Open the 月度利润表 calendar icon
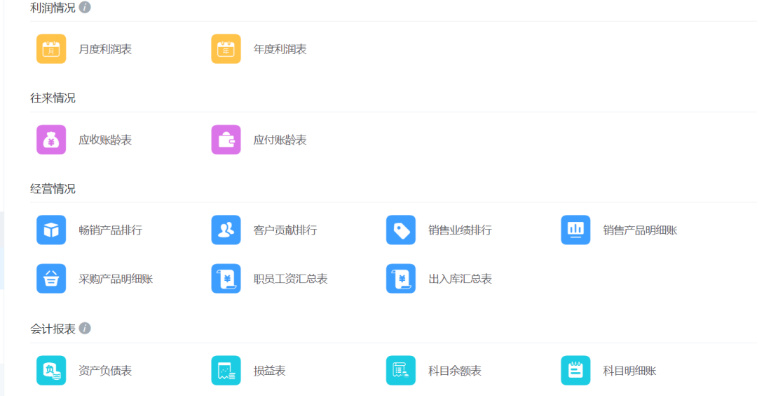Screen dimensions: 758x396 [x=51, y=49]
